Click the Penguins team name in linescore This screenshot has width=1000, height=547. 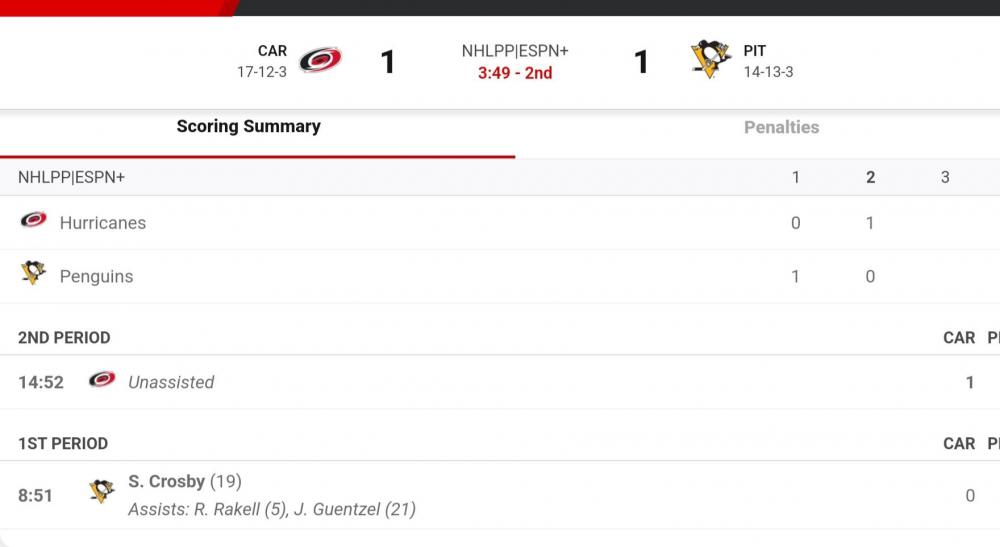pos(96,276)
